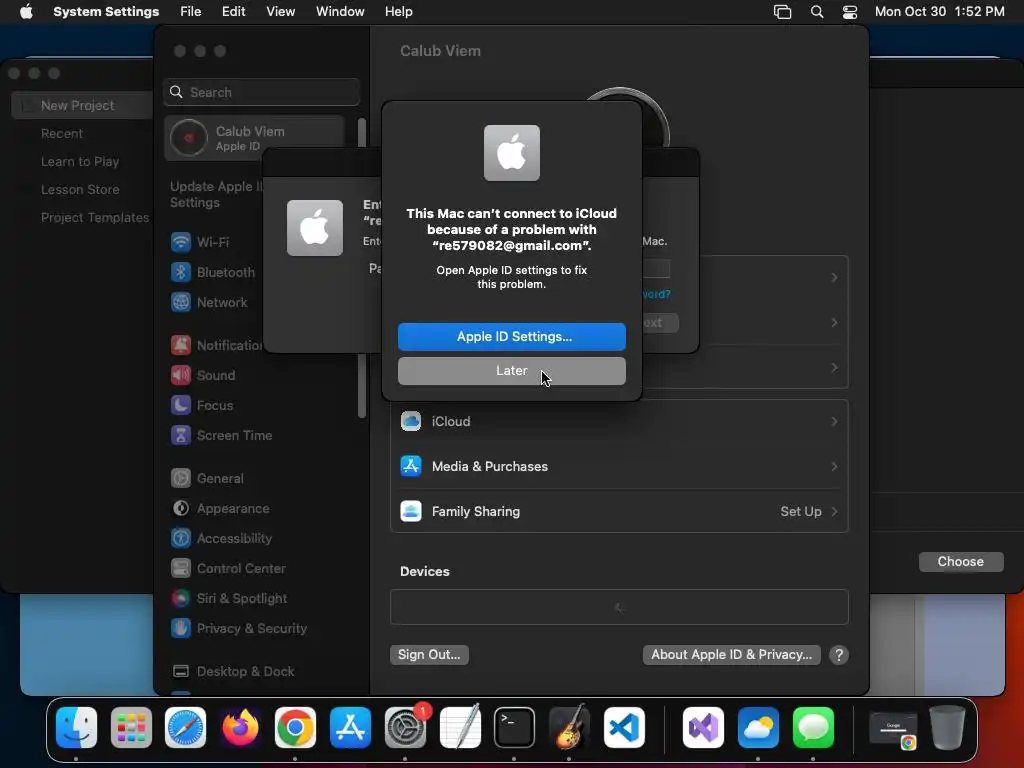Select the Sound speaker icon

click(x=181, y=375)
